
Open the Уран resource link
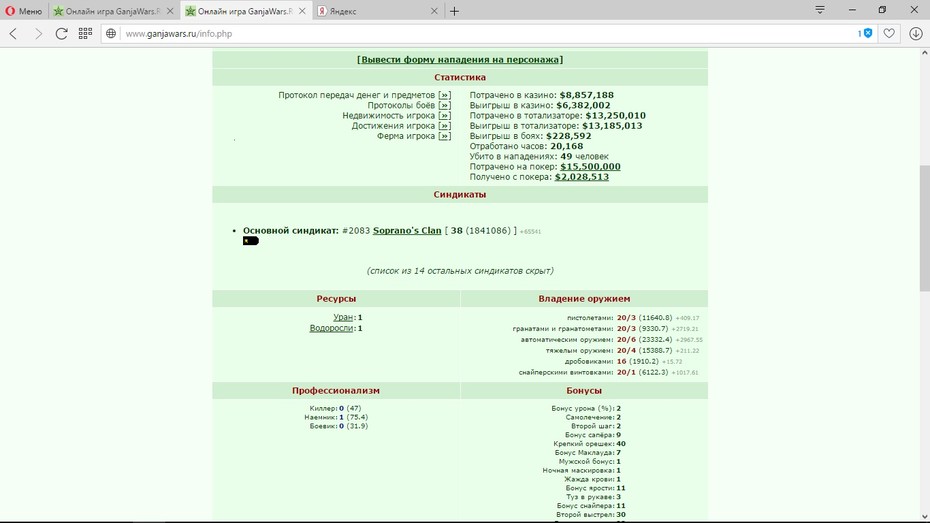tap(343, 317)
